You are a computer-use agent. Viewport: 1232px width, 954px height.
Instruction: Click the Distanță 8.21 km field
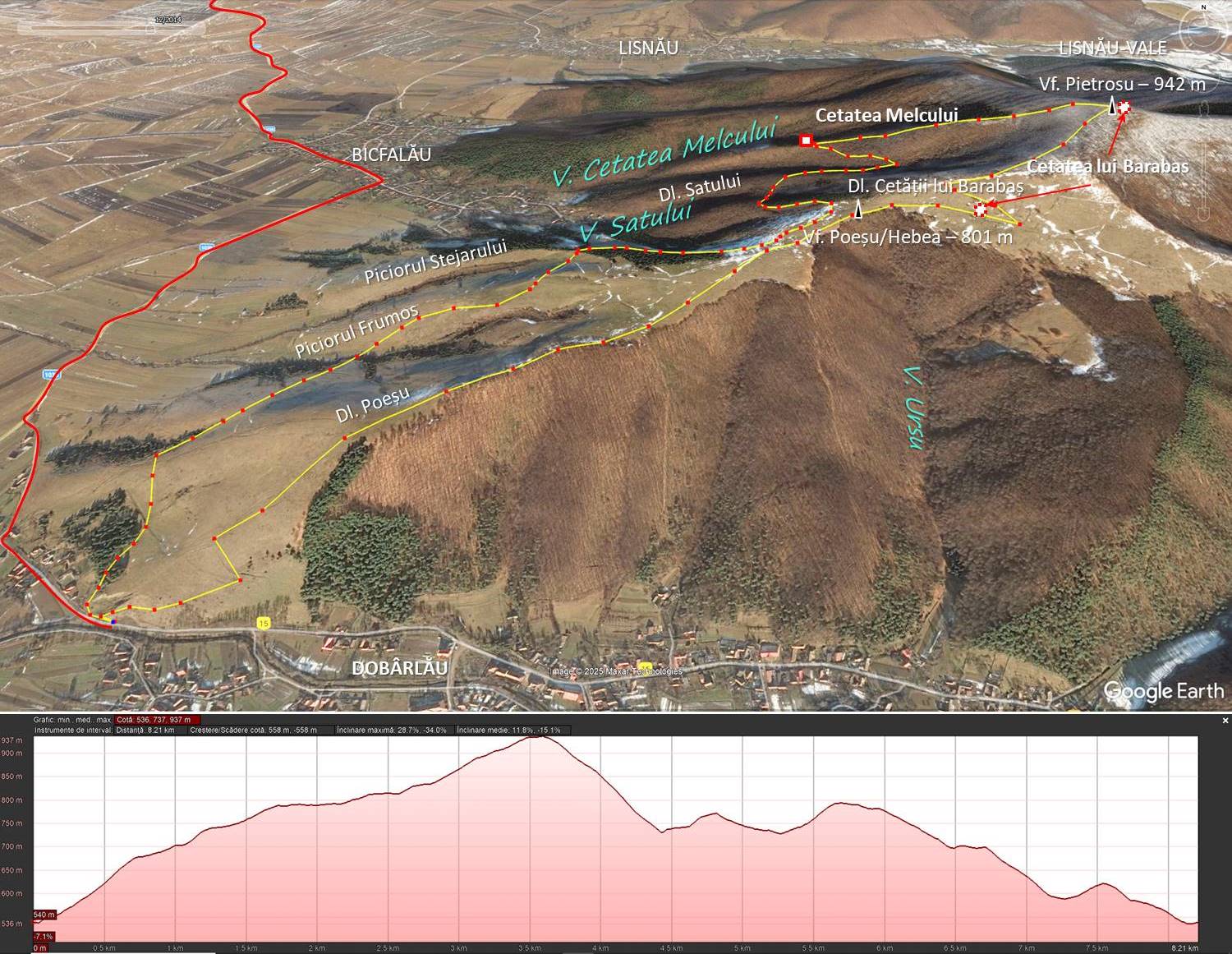[x=145, y=730]
